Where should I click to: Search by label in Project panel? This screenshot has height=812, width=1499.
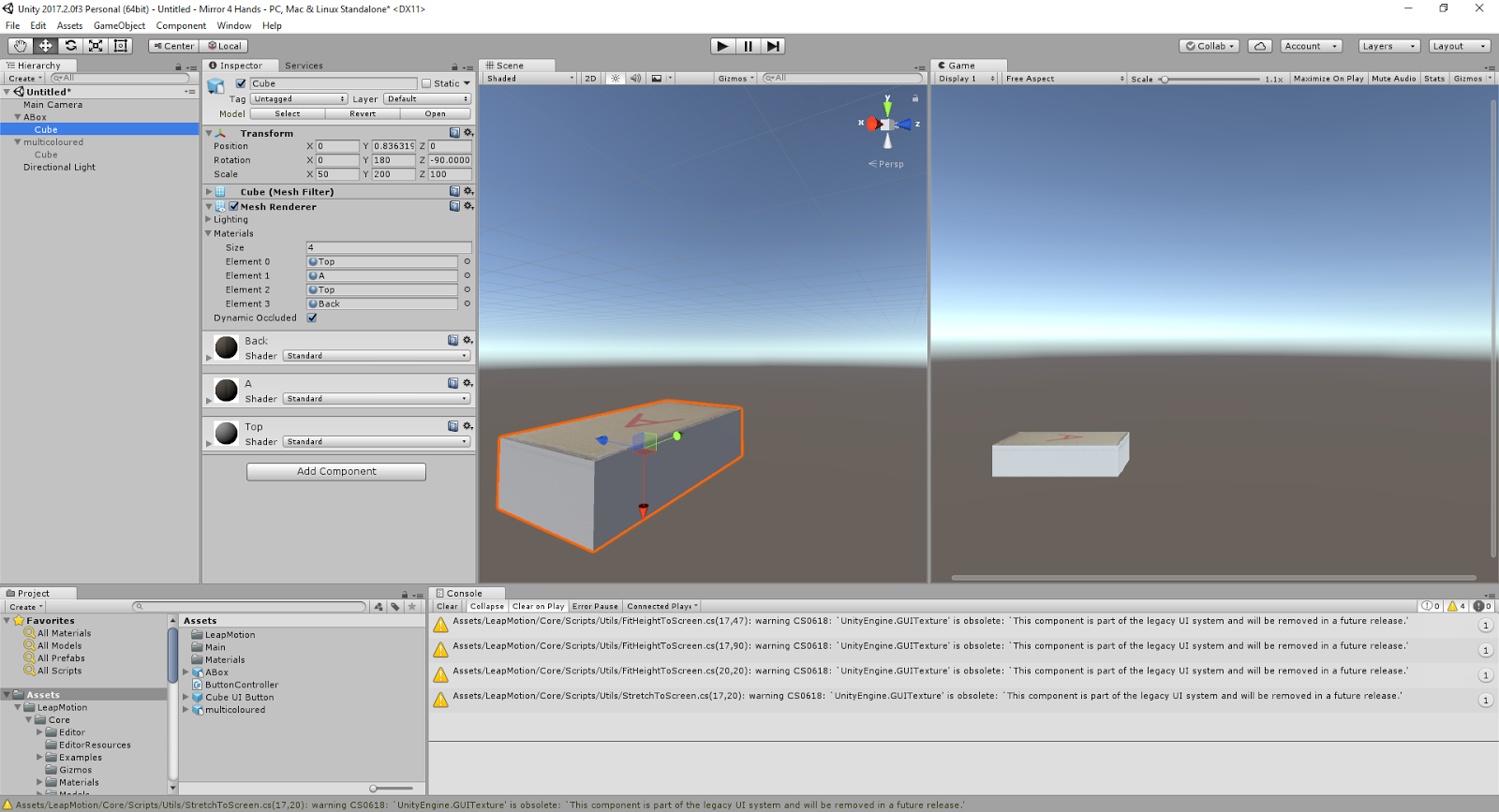(x=395, y=607)
